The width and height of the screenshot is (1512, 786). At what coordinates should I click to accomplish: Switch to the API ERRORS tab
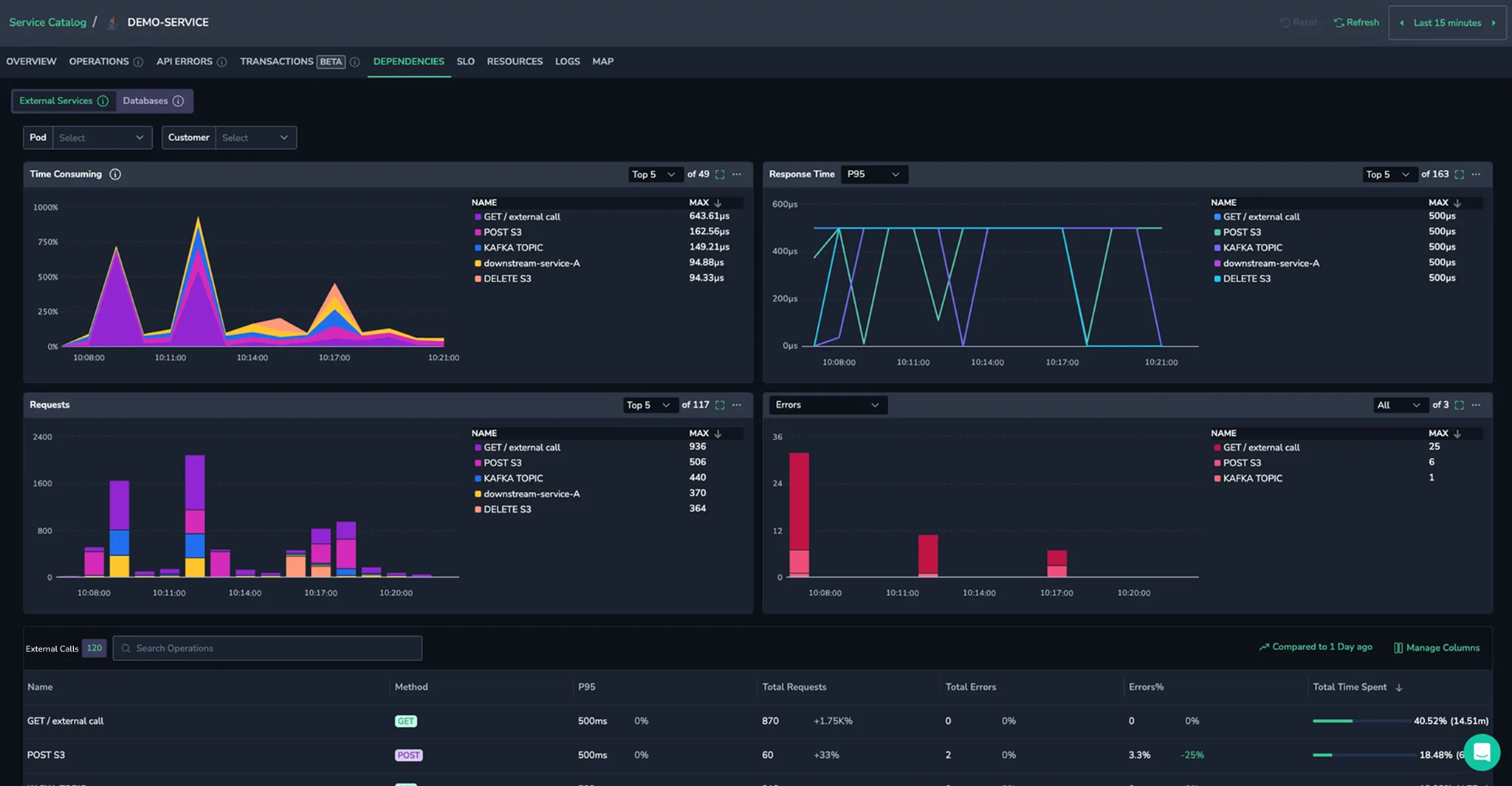coord(185,61)
